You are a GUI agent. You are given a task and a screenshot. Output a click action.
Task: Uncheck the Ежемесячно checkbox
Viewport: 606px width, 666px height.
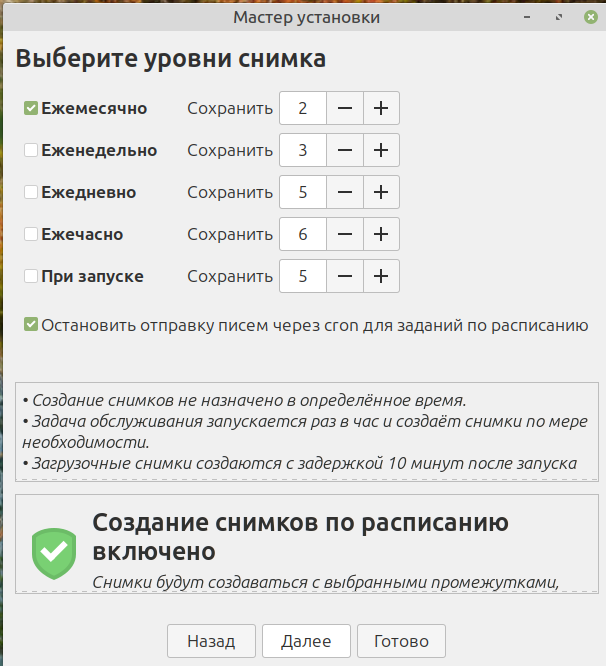(x=31, y=109)
